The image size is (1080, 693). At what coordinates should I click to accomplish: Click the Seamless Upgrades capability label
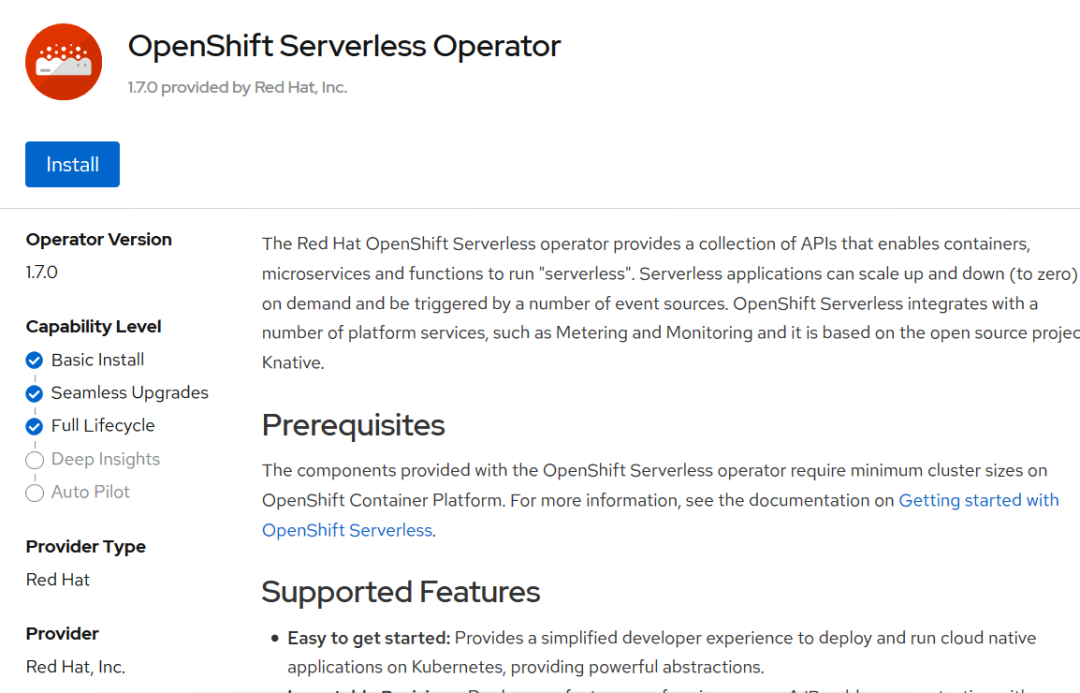(129, 393)
